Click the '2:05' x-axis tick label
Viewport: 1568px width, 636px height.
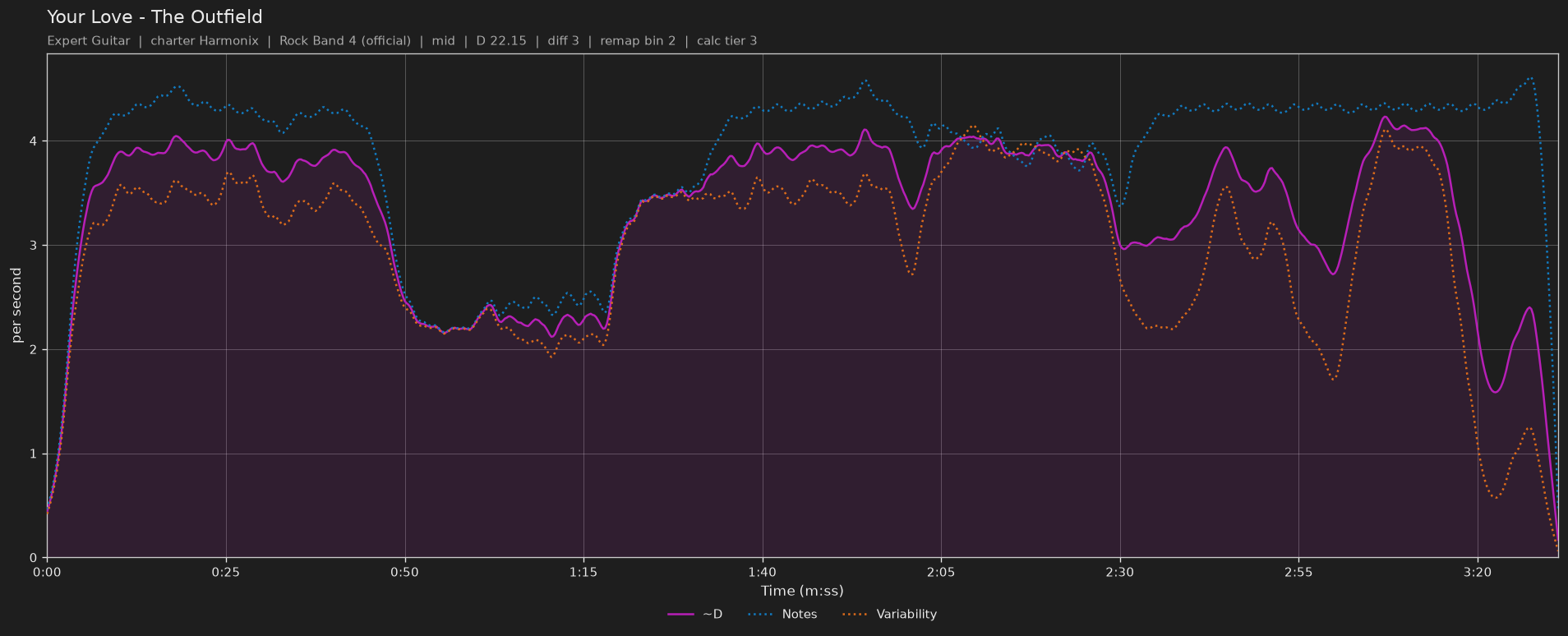point(941,572)
